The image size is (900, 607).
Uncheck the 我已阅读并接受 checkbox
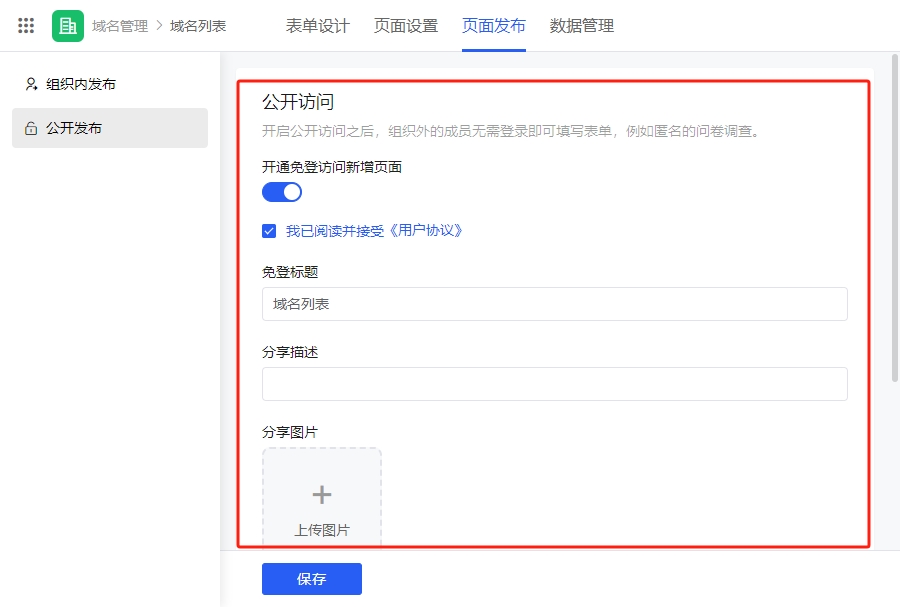pos(269,231)
